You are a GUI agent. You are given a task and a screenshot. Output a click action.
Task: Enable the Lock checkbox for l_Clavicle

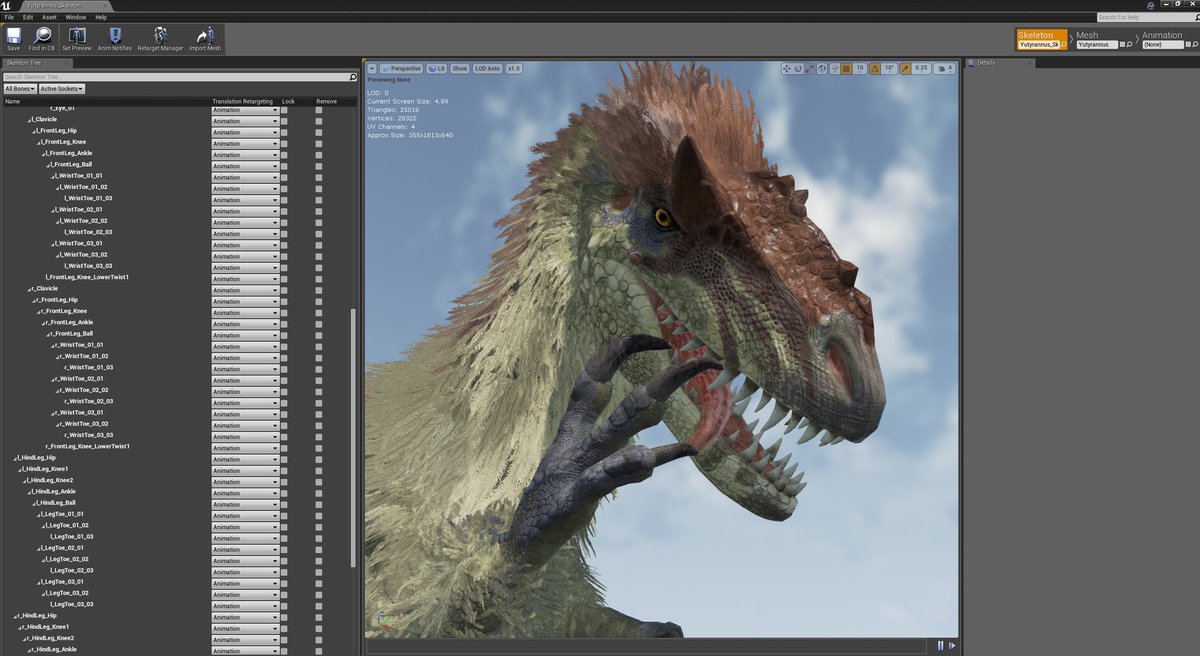[x=287, y=119]
